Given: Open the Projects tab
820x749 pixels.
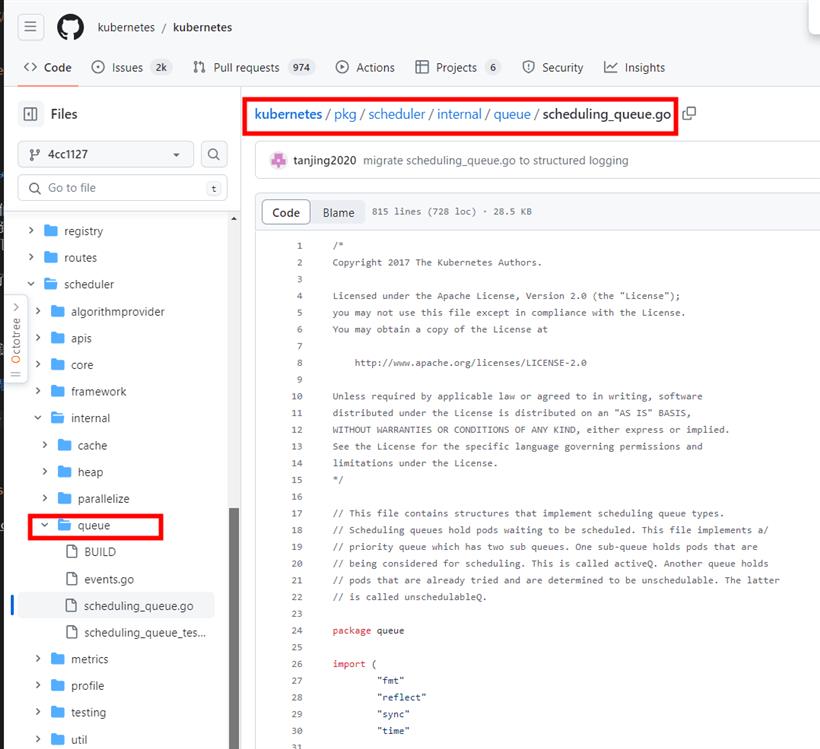Looking at the screenshot, I should tap(458, 67).
